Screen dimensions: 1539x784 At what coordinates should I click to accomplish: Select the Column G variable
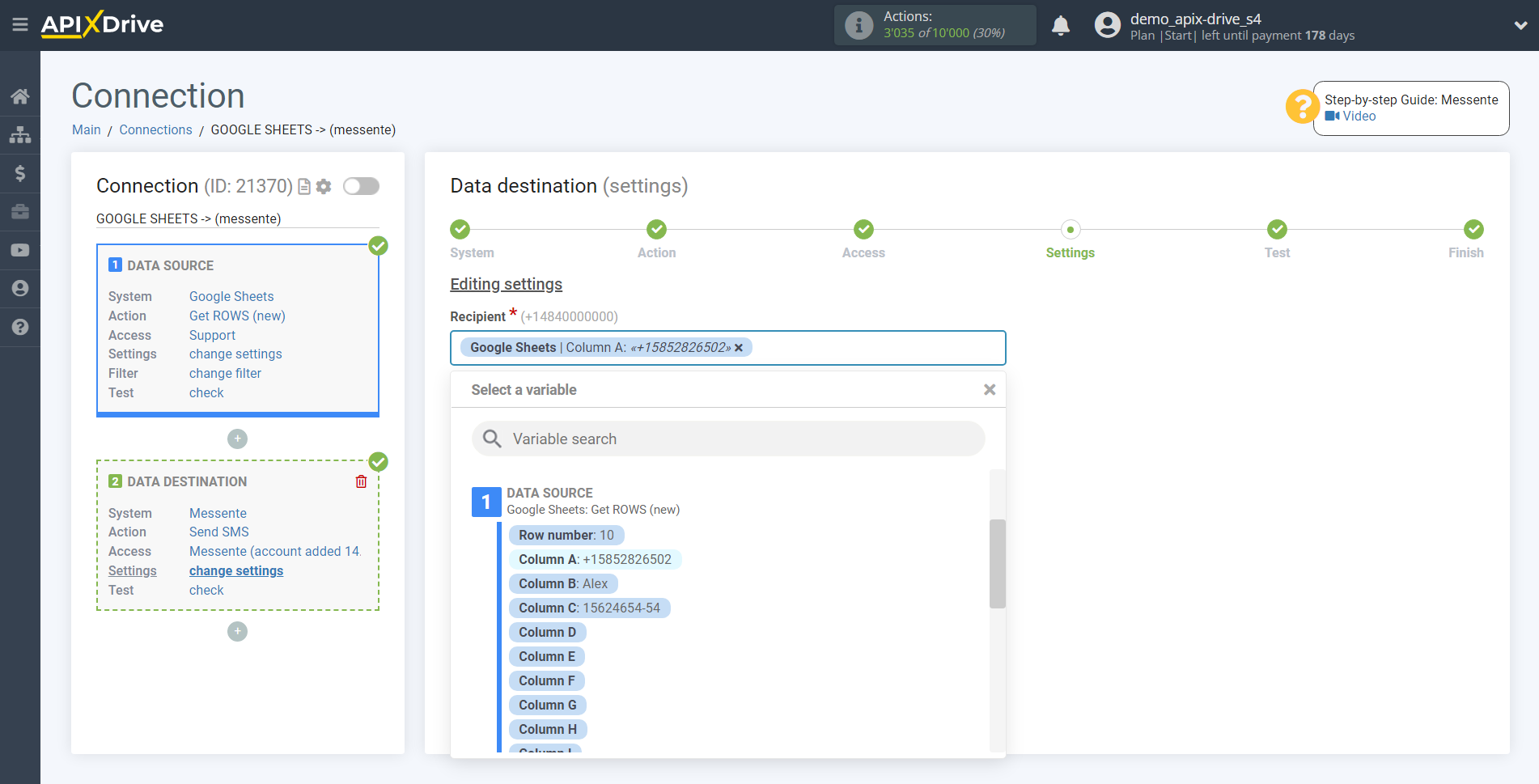pos(548,705)
